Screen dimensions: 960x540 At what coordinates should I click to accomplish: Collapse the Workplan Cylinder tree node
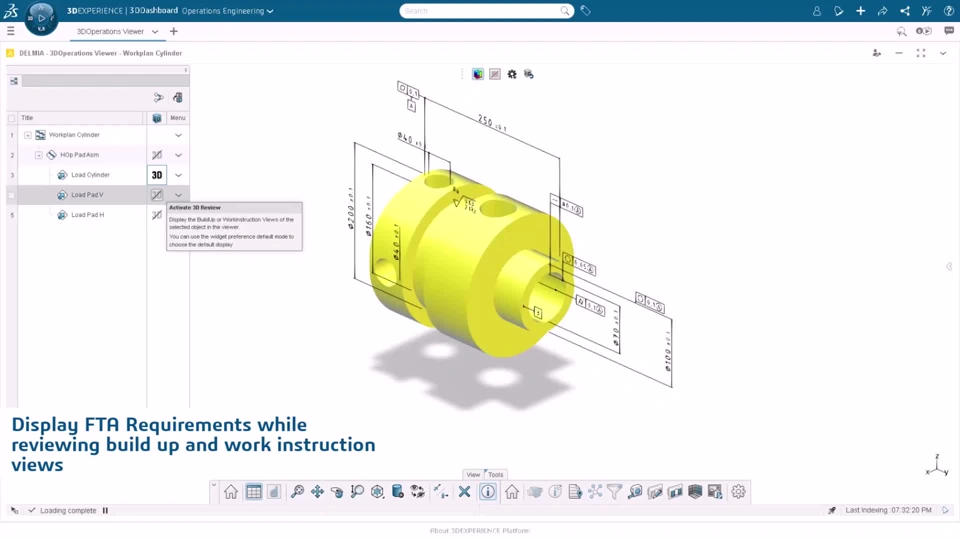click(x=28, y=135)
